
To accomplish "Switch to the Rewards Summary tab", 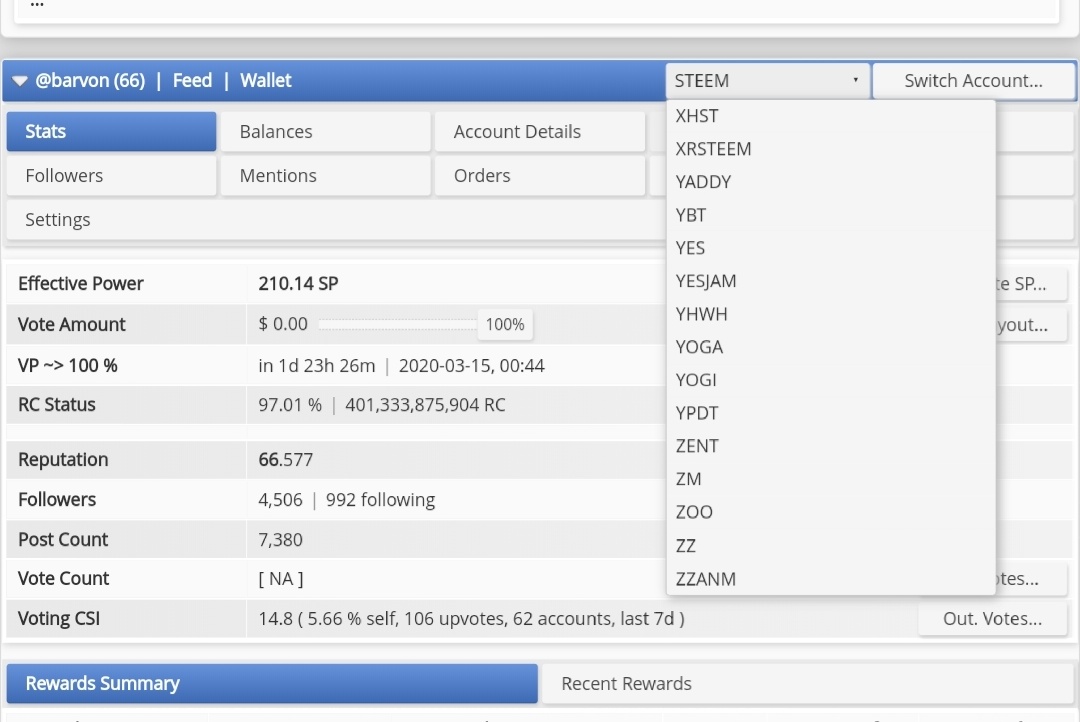I will (272, 683).
